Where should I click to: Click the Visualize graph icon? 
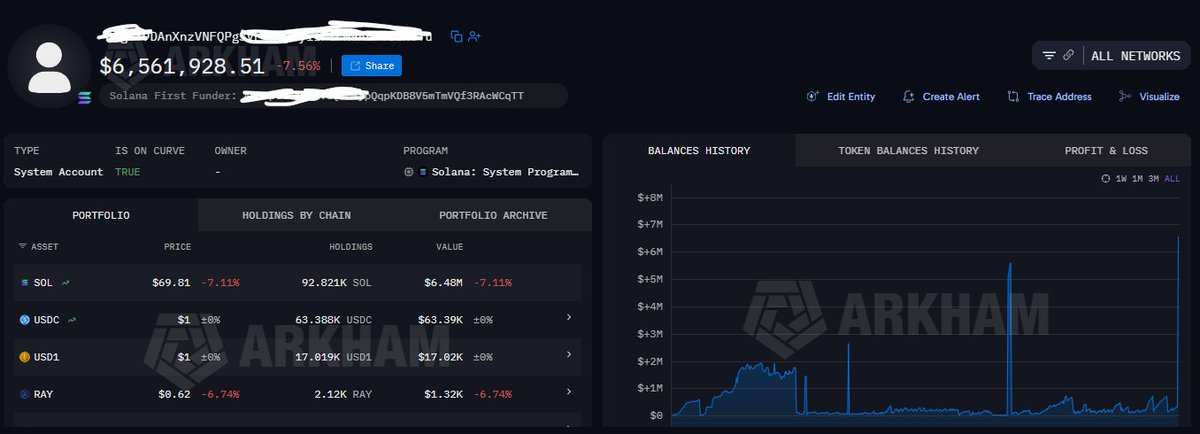coord(1125,97)
